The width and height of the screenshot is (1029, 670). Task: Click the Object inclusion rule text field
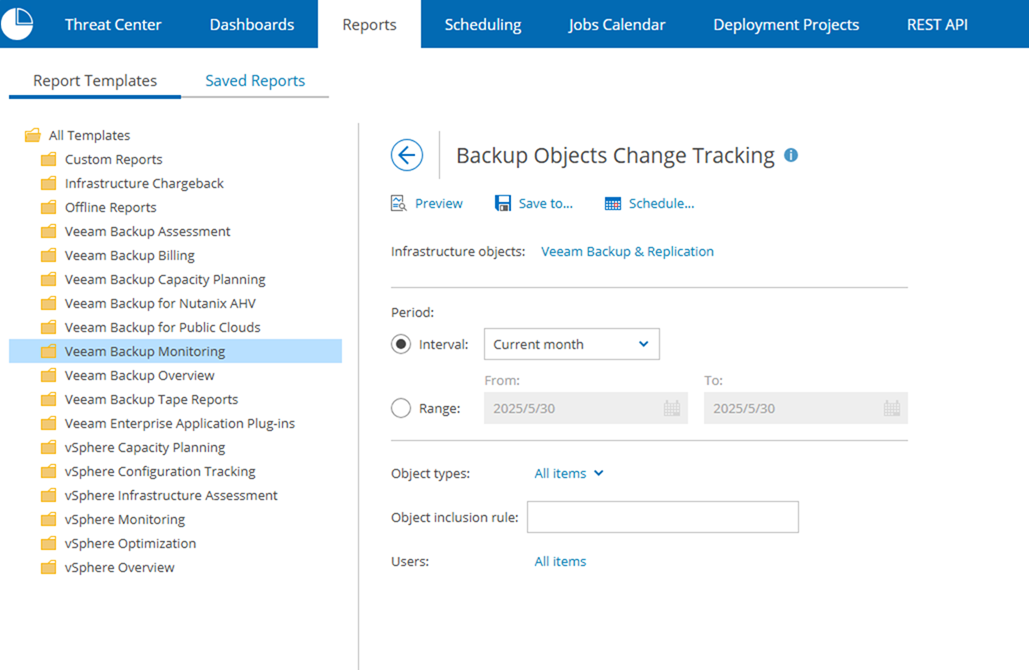(x=662, y=517)
